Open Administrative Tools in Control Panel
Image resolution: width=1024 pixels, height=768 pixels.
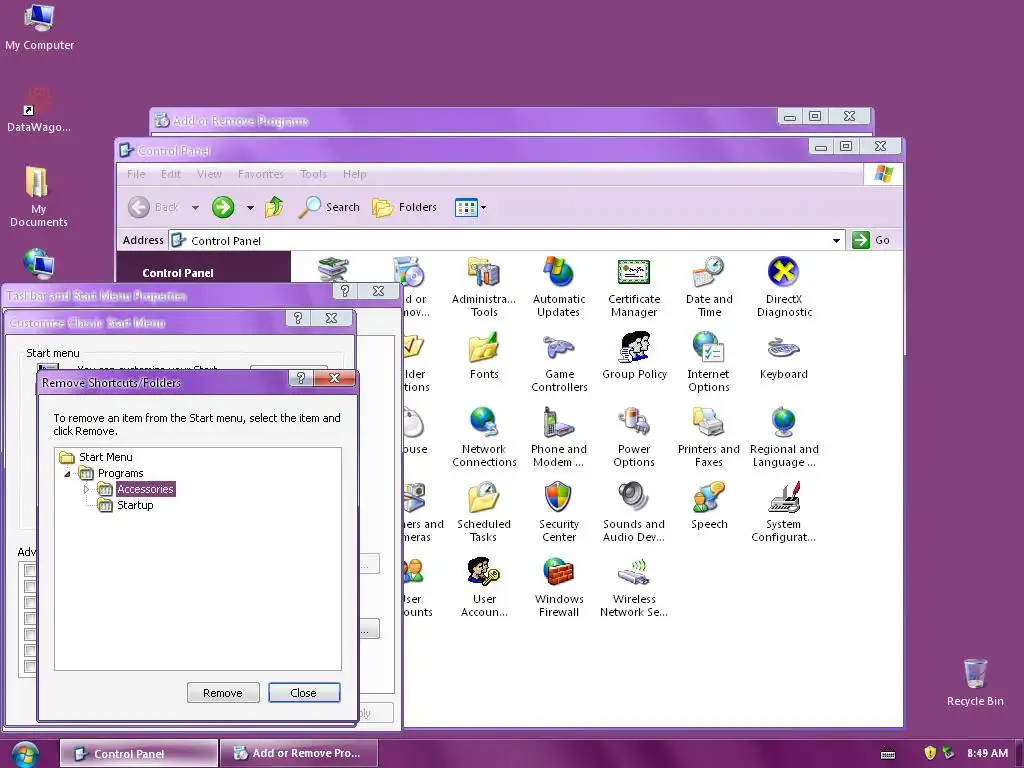coord(484,287)
